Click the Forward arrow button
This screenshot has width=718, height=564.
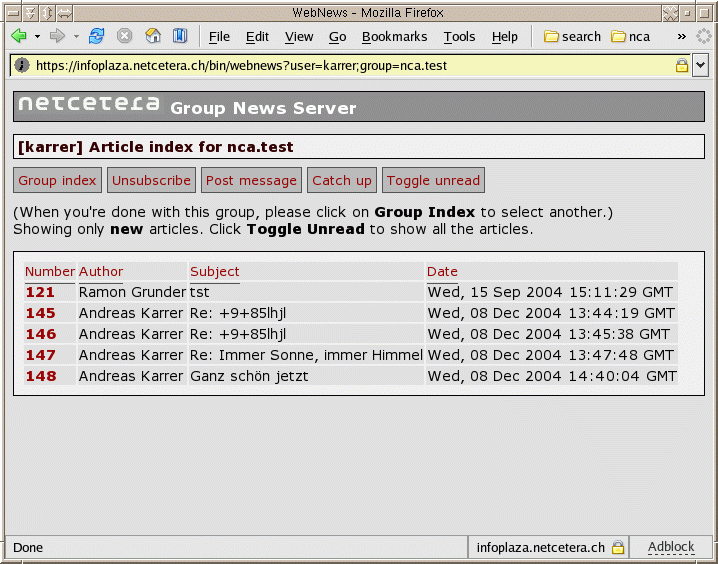[x=57, y=36]
